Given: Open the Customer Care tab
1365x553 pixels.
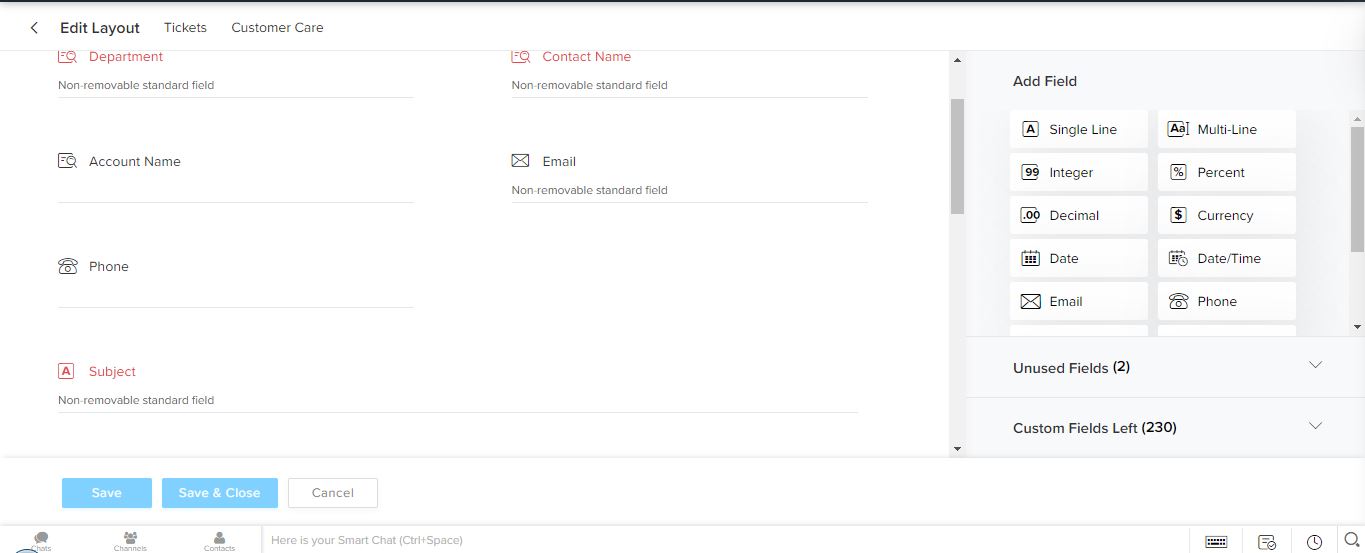Looking at the screenshot, I should coord(277,28).
